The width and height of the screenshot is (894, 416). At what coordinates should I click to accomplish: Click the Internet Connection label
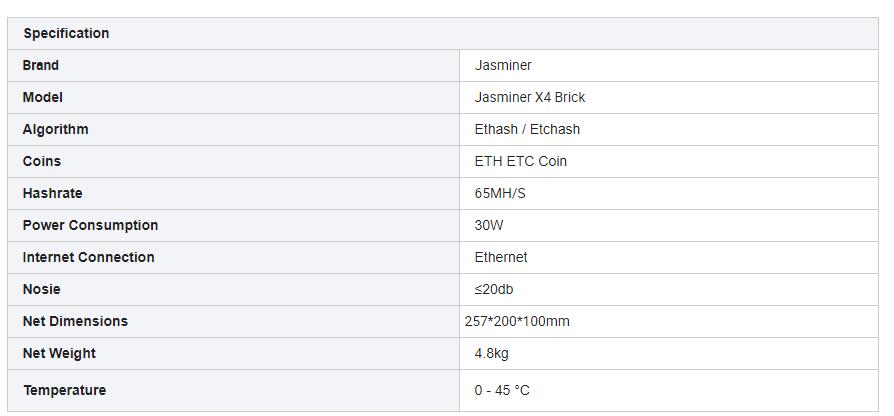coord(88,257)
